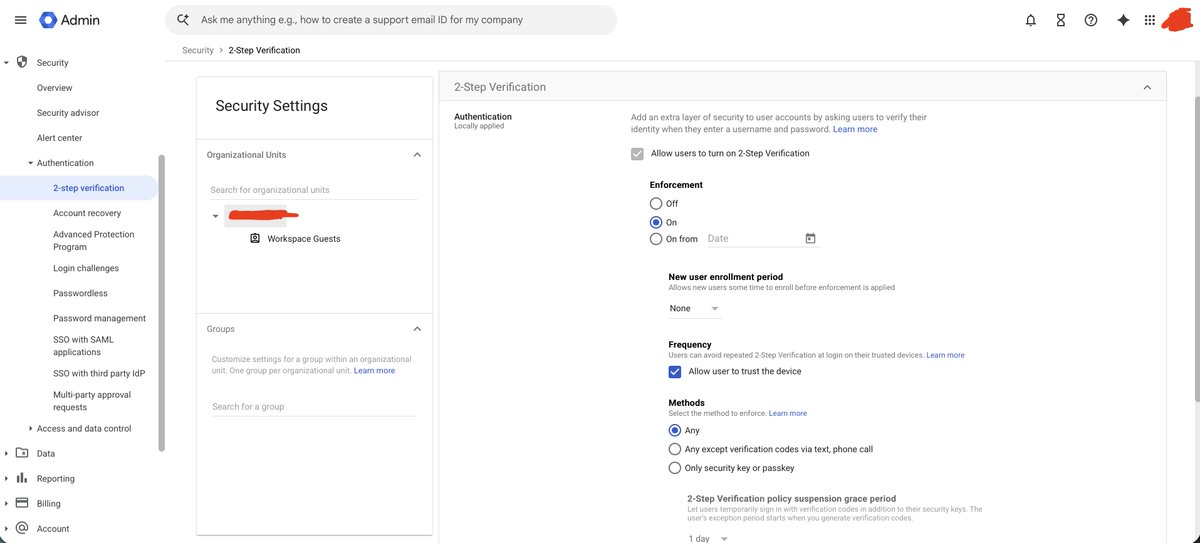Click Learn more in Methods section
The image size is (1200, 543).
click(x=787, y=413)
